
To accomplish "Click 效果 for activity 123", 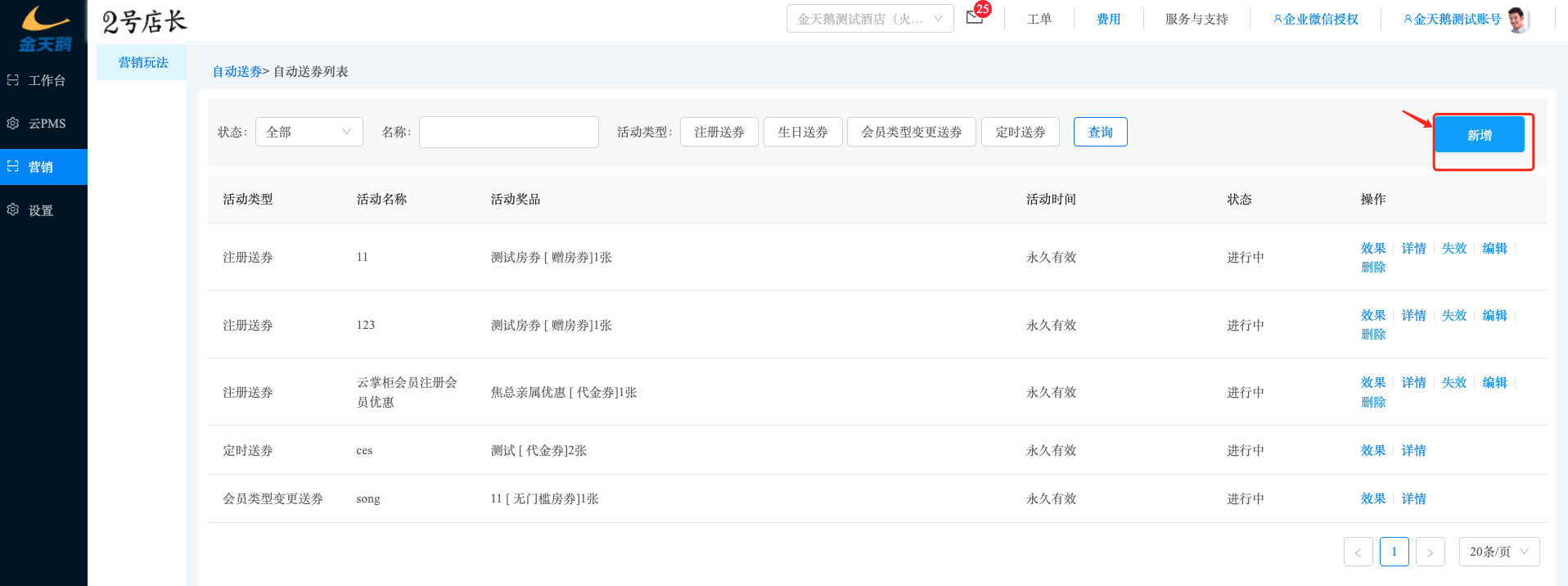I will [1372, 315].
